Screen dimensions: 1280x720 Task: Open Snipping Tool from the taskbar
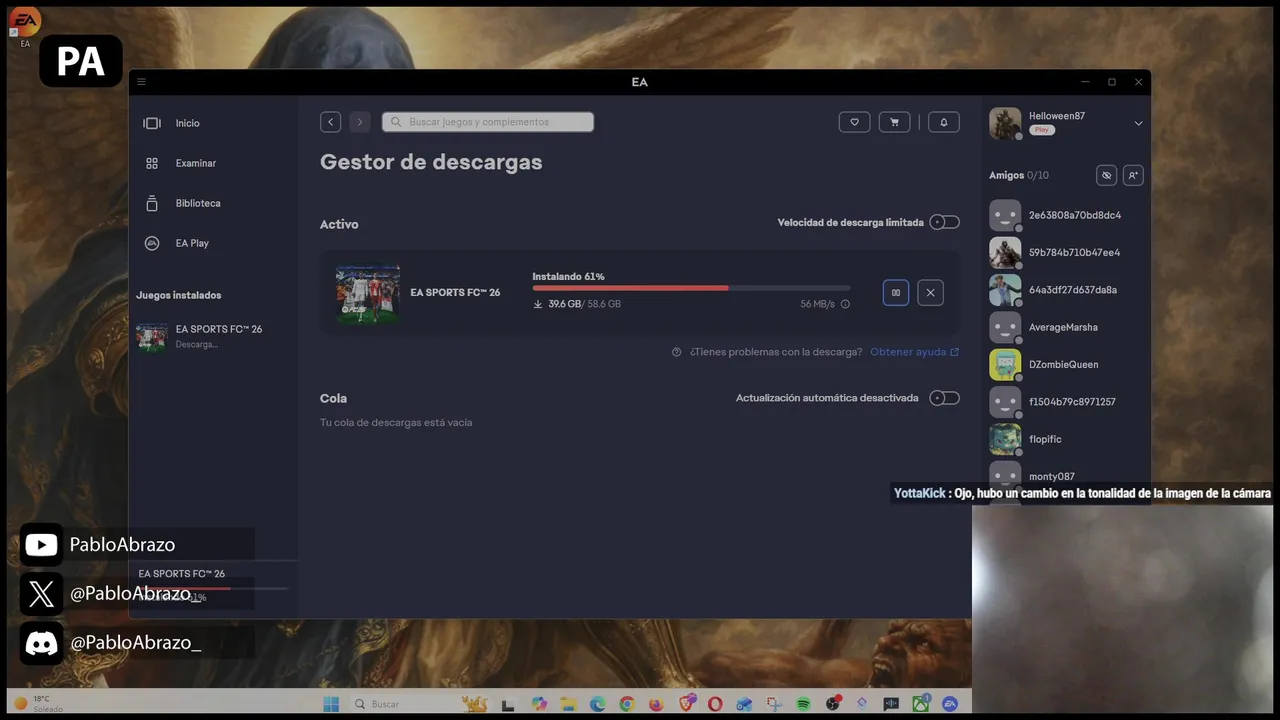(x=774, y=704)
